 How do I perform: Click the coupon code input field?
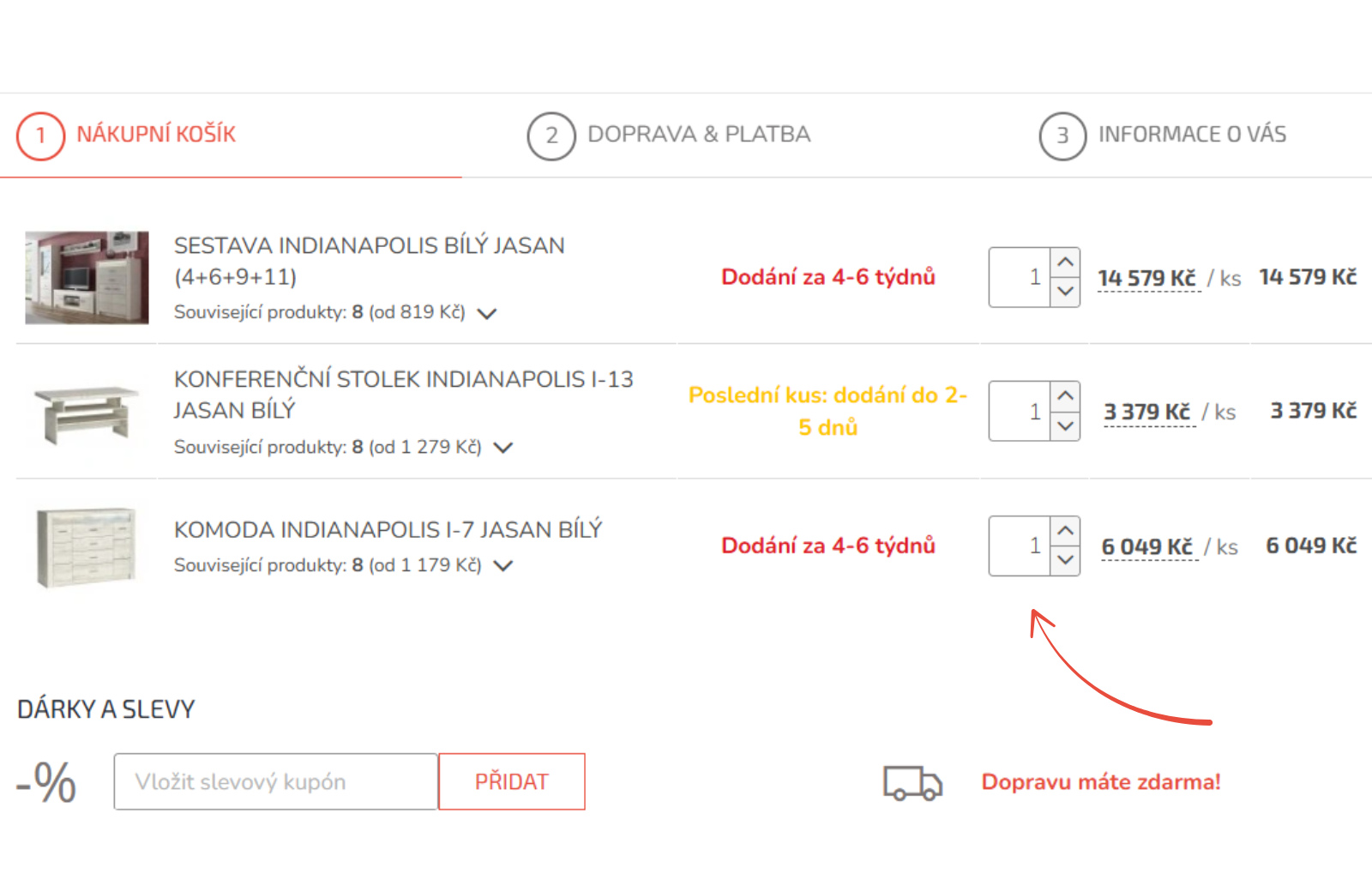(274, 781)
